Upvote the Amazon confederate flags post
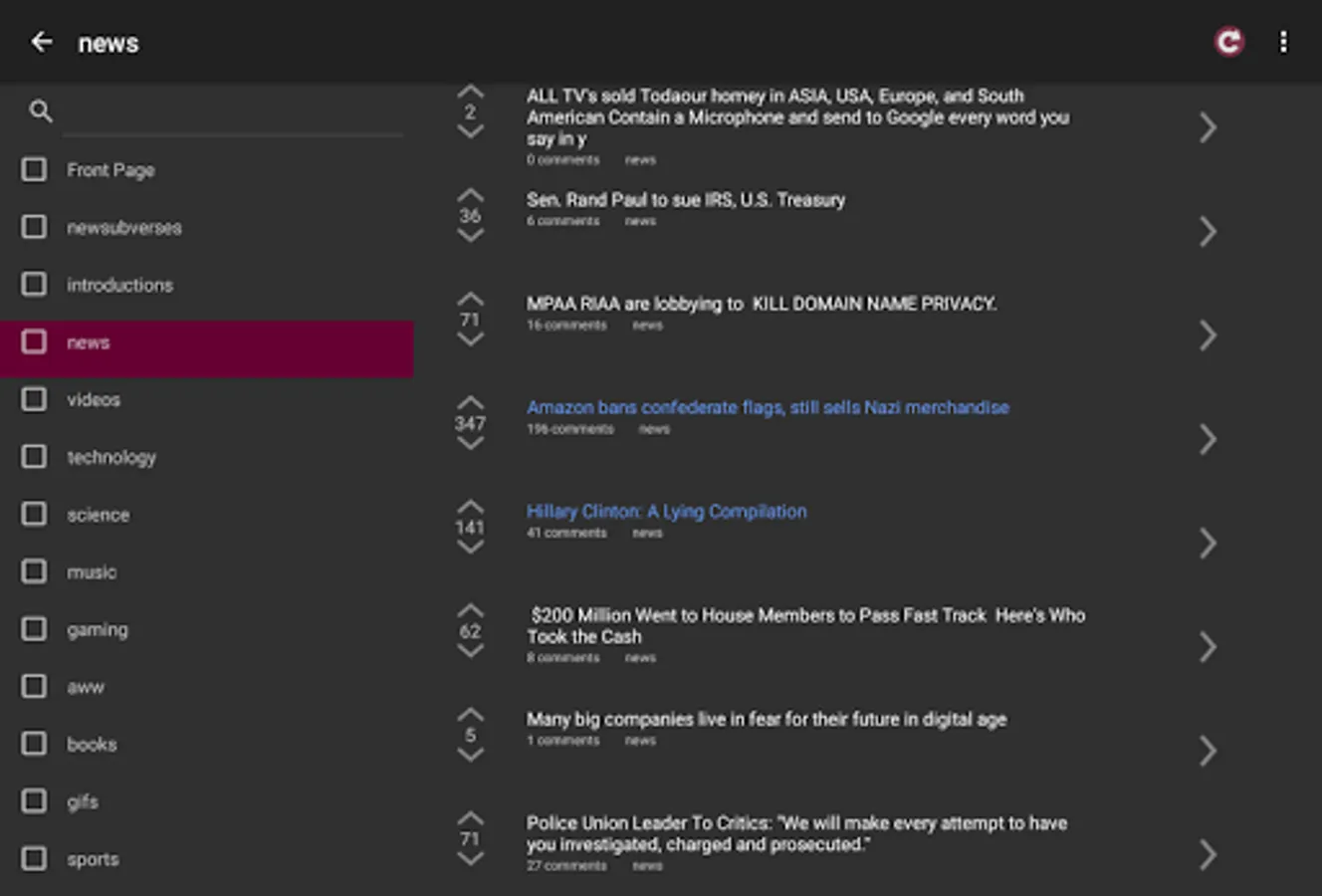The height and width of the screenshot is (896, 1322). click(470, 402)
